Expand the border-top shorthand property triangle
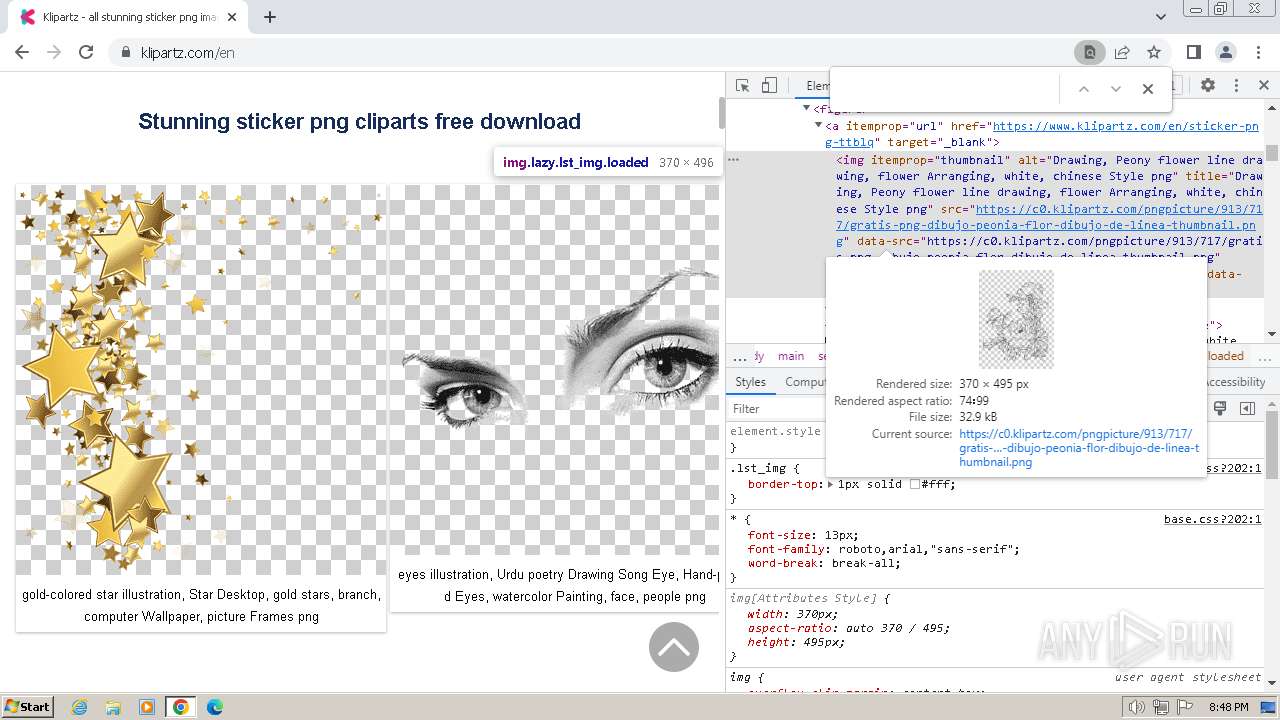 (830, 484)
